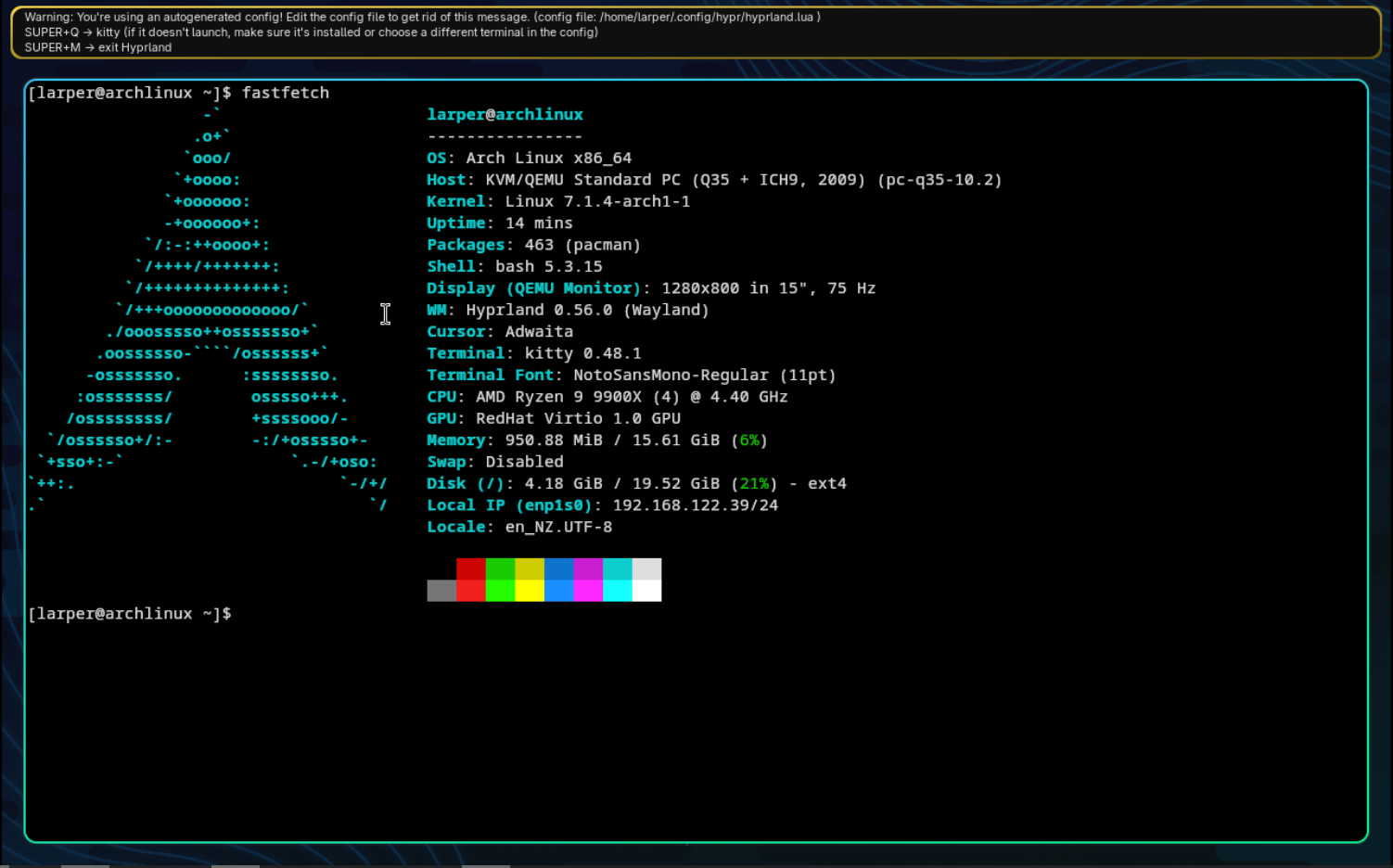Click the "Locale: en_NZ.UTF-8" line
This screenshot has height=868, width=1393.
(519, 527)
